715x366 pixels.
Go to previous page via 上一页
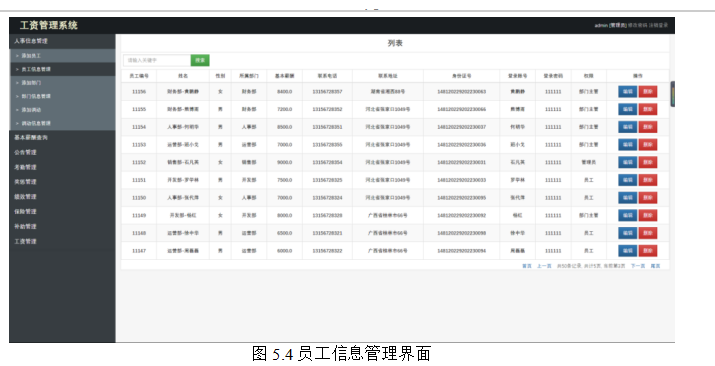click(x=544, y=266)
